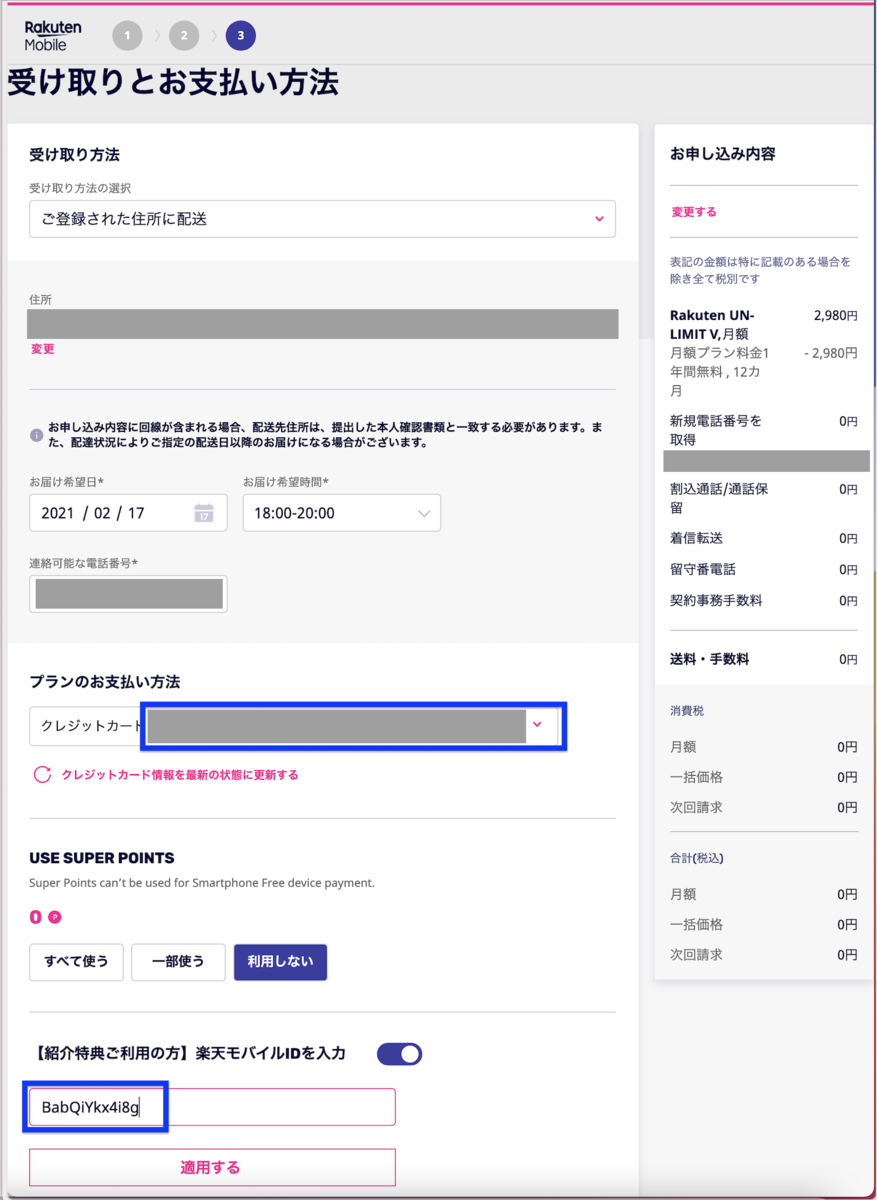Click the pink P points icon
This screenshot has height=1200, width=877.
pyautogui.click(x=55, y=917)
